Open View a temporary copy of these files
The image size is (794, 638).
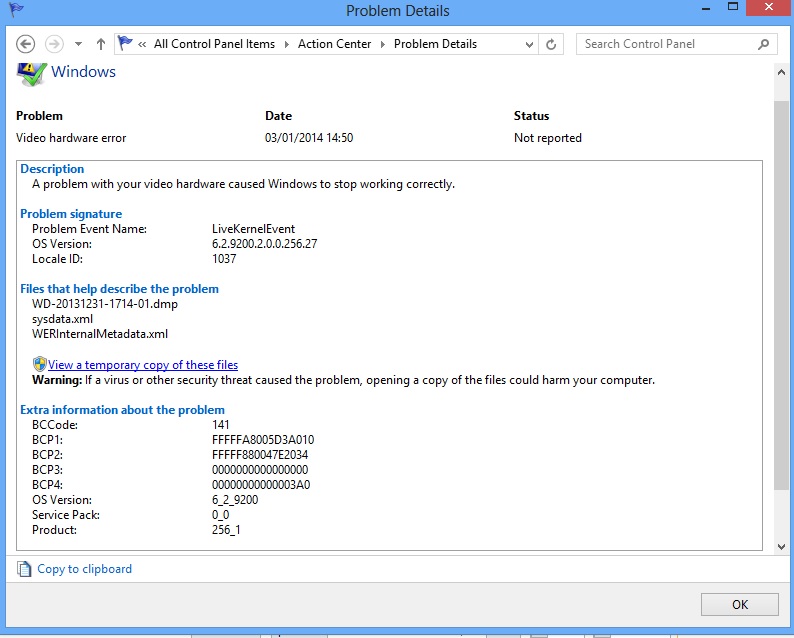[x=143, y=365]
